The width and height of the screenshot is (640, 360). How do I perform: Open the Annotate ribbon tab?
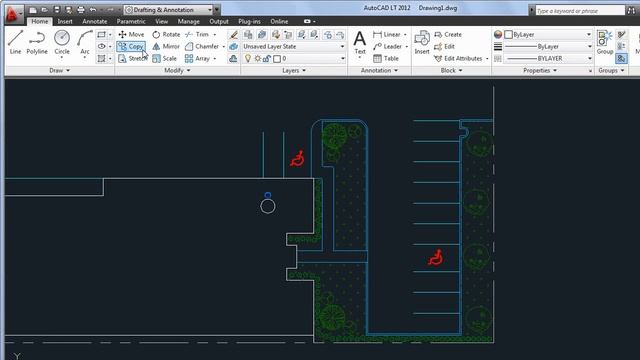coord(95,21)
